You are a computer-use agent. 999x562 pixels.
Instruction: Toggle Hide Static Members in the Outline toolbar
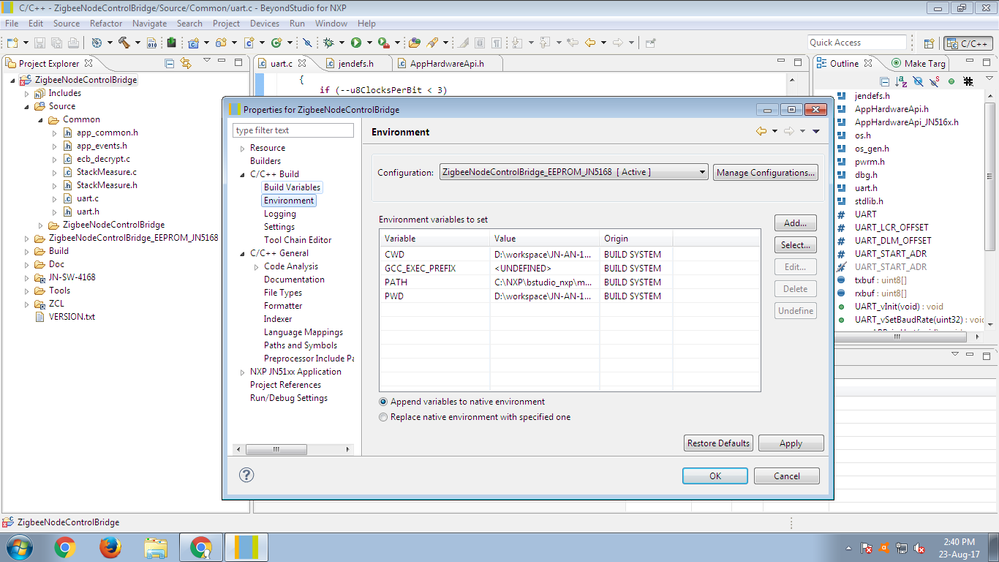point(935,82)
